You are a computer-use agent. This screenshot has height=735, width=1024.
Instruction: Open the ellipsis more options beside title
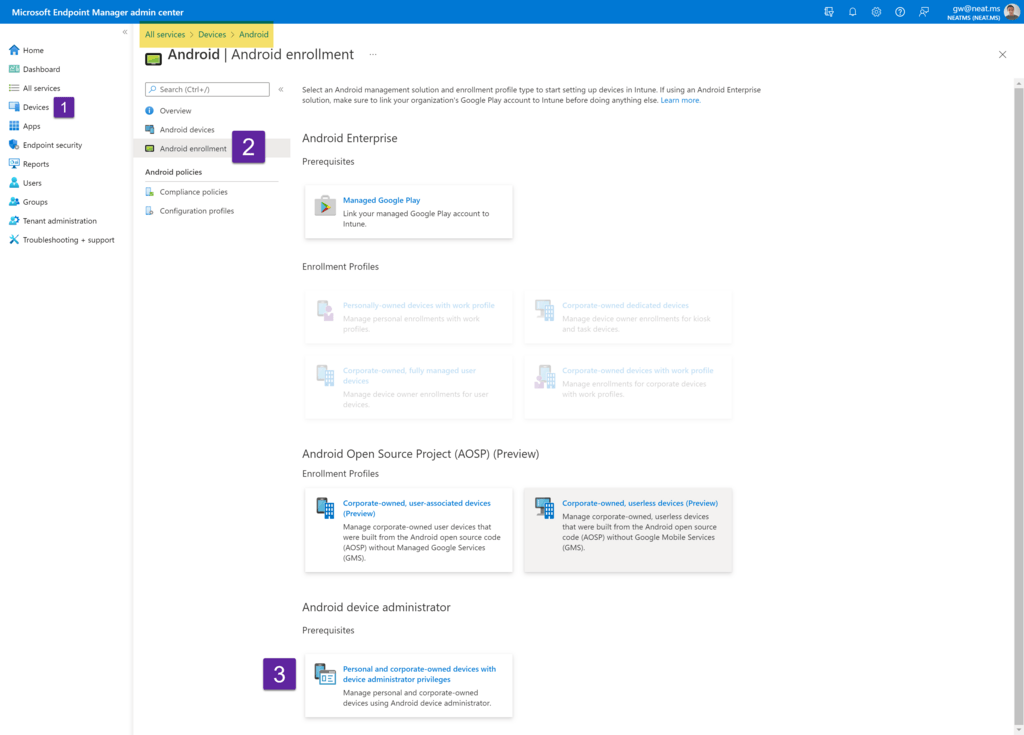click(x=373, y=55)
